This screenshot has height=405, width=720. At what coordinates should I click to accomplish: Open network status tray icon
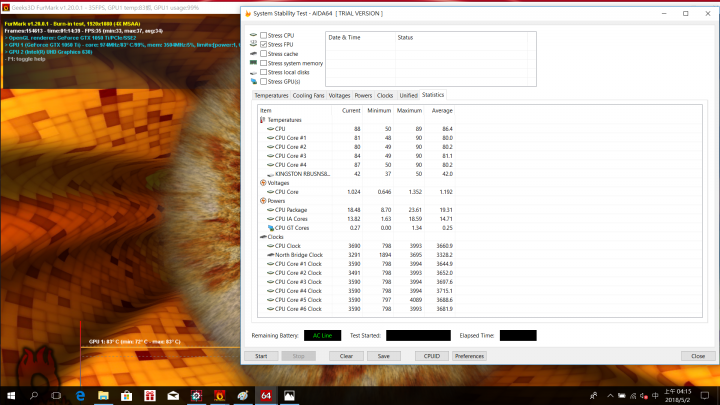point(633,395)
